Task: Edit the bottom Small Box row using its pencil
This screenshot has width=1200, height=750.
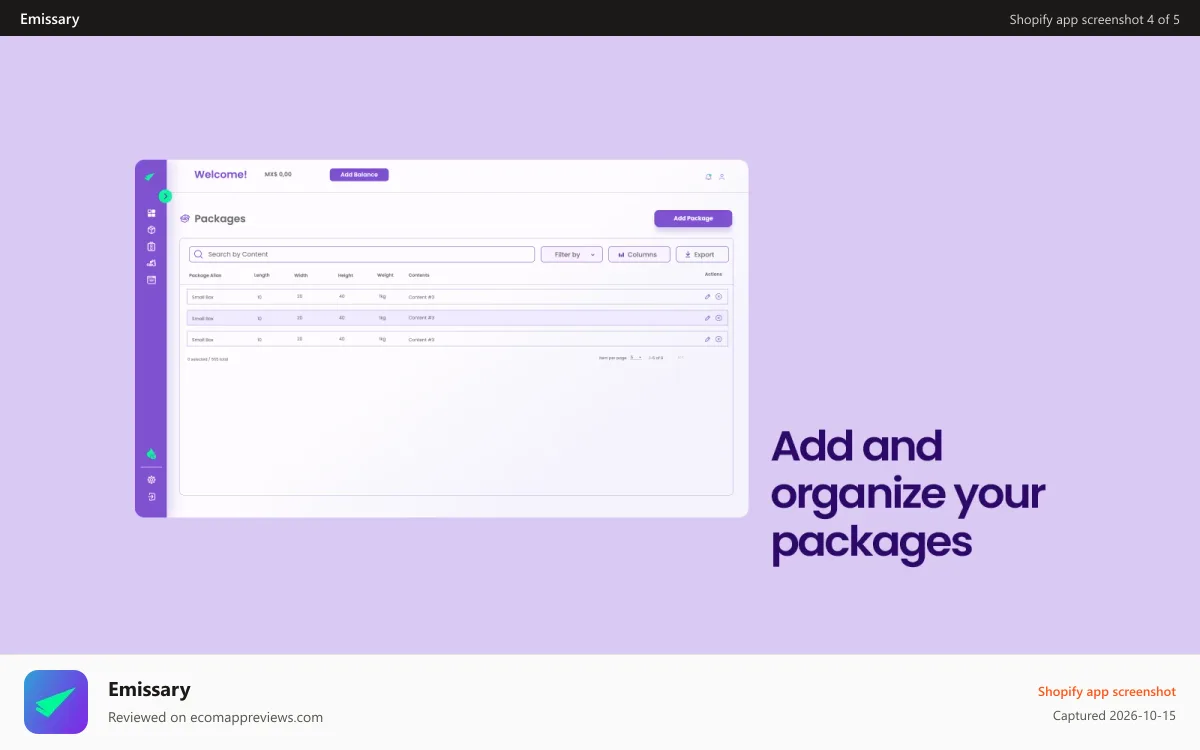Action: coord(707,339)
